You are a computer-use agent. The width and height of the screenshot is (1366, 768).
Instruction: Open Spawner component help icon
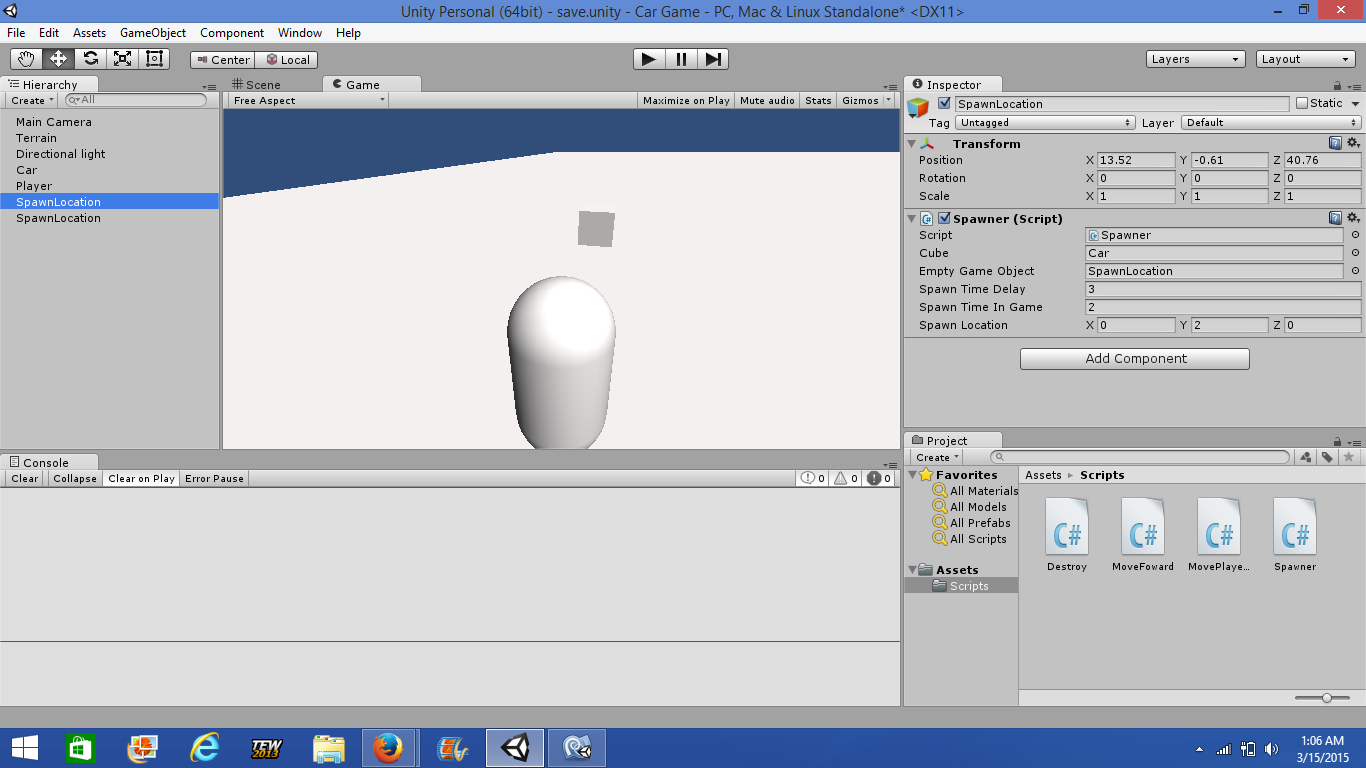pos(1335,218)
